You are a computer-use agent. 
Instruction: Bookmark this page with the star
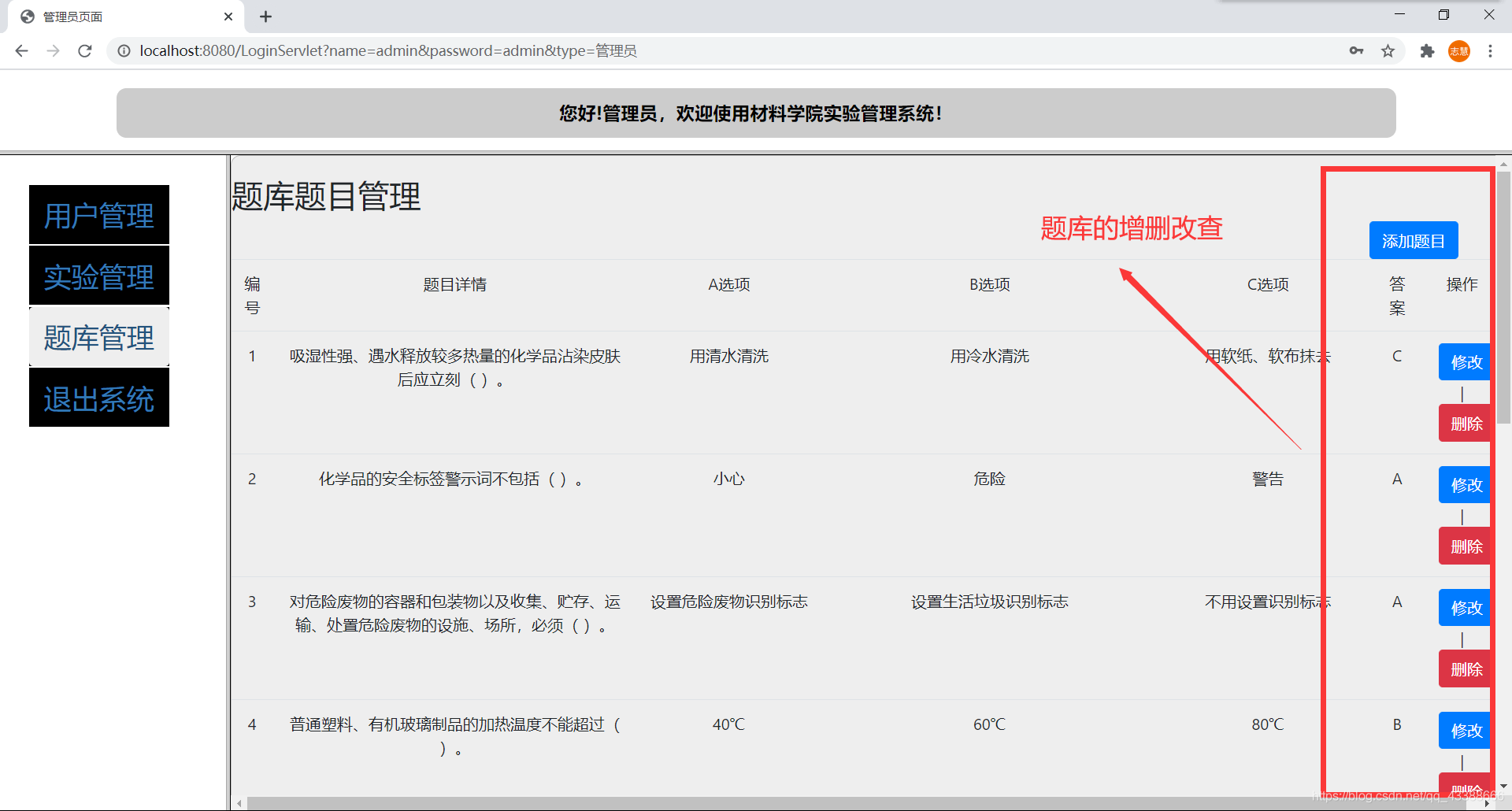1388,50
